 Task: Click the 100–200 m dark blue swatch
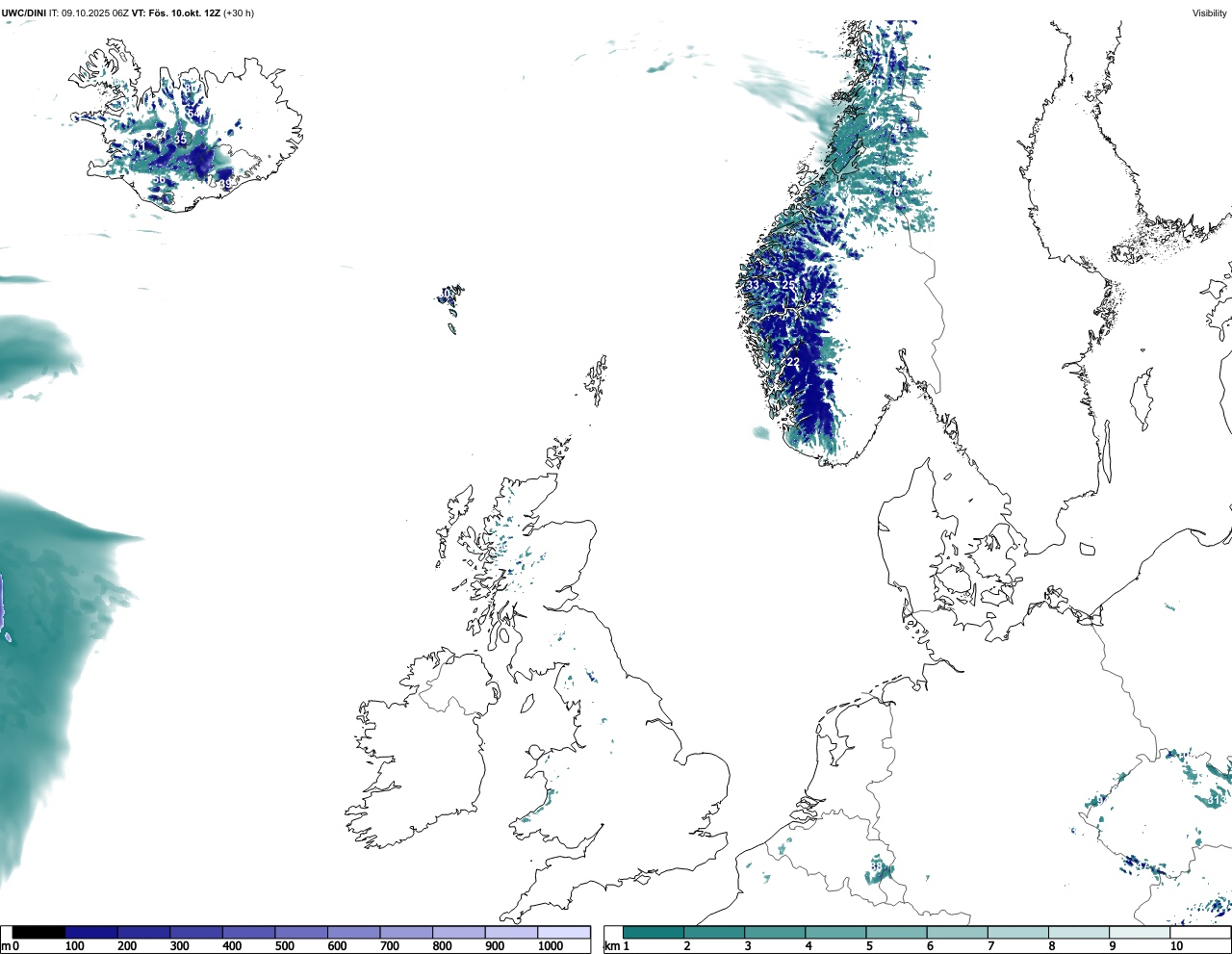(x=91, y=932)
